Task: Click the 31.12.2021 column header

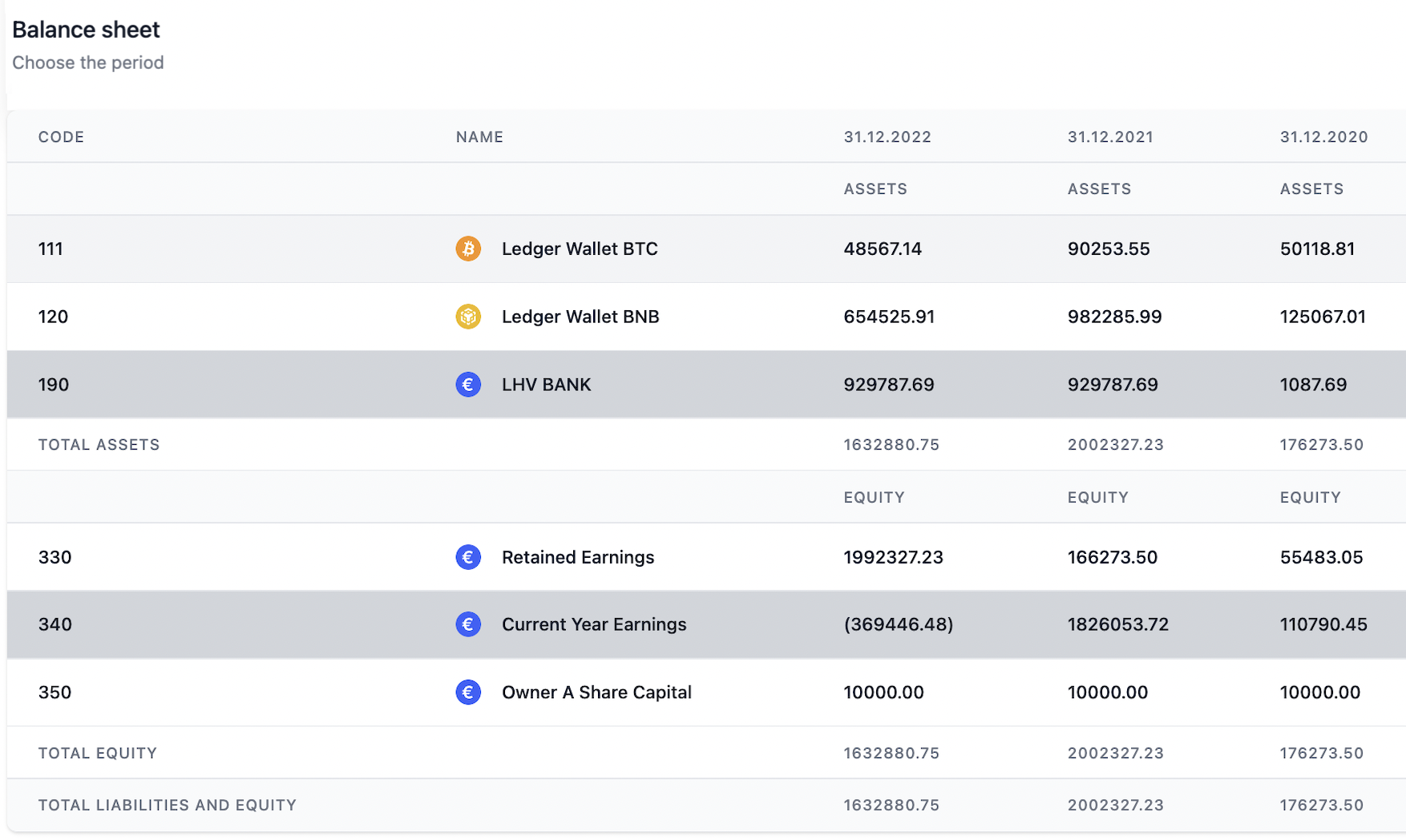Action: [x=1110, y=137]
